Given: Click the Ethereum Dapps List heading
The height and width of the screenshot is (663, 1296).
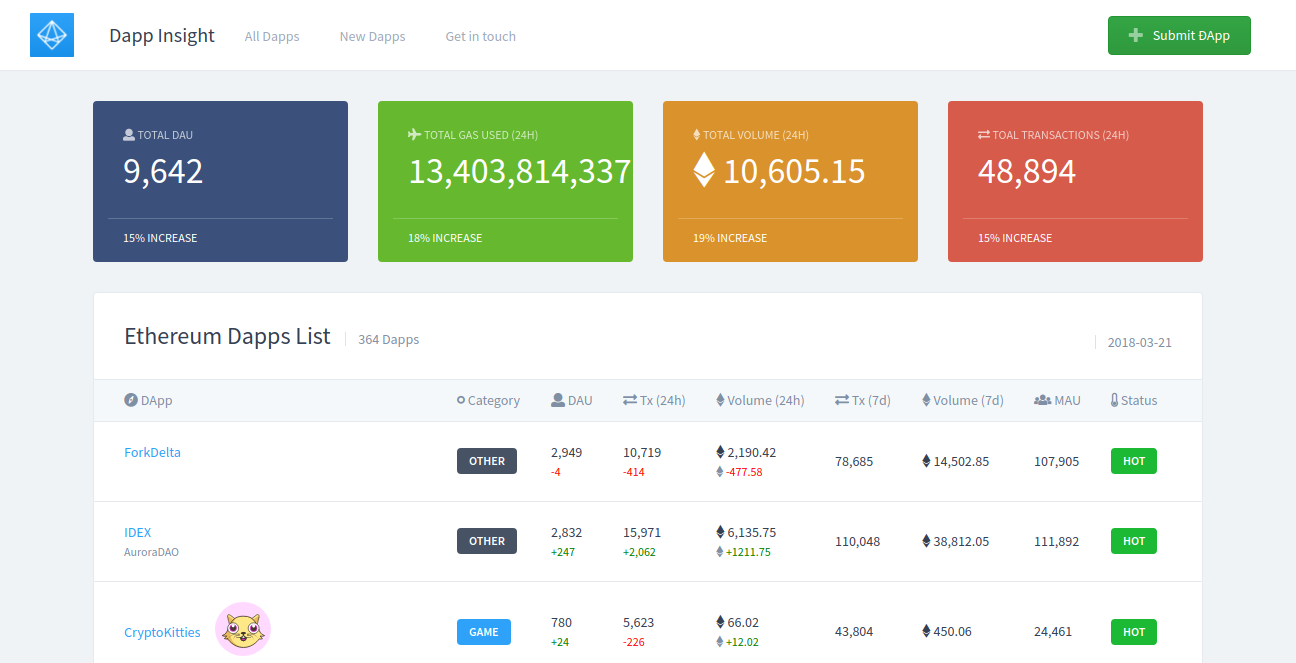Looking at the screenshot, I should (227, 336).
